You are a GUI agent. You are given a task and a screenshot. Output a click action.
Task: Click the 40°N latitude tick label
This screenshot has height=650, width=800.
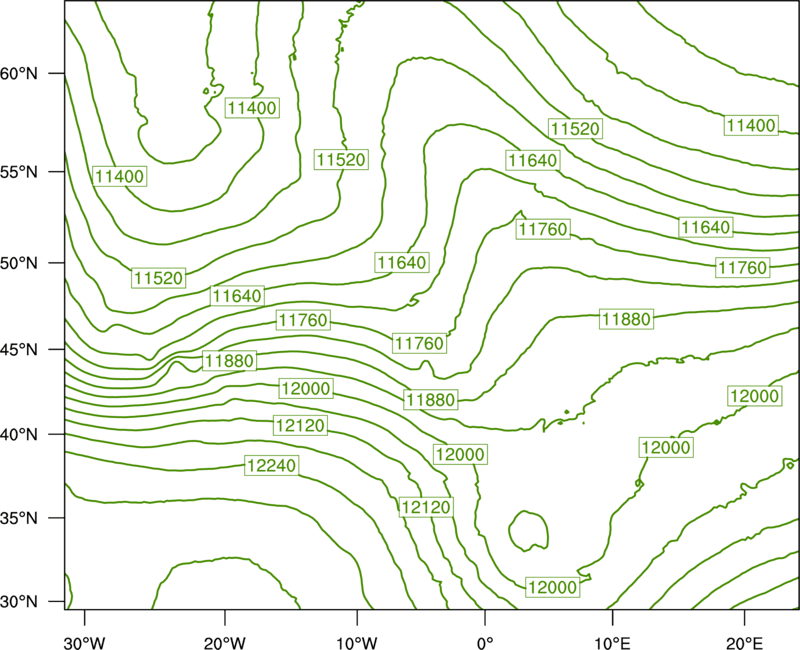[x=19, y=435]
